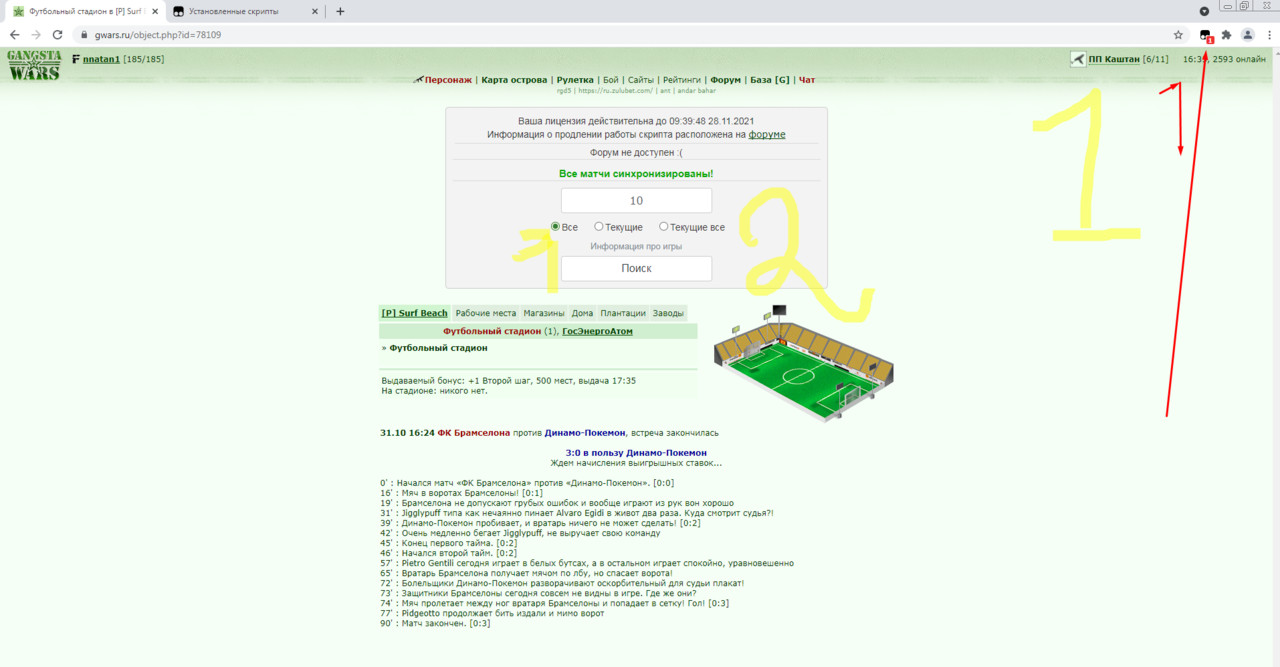Open Карта острова menu item
This screenshot has width=1280, height=667.
[514, 80]
